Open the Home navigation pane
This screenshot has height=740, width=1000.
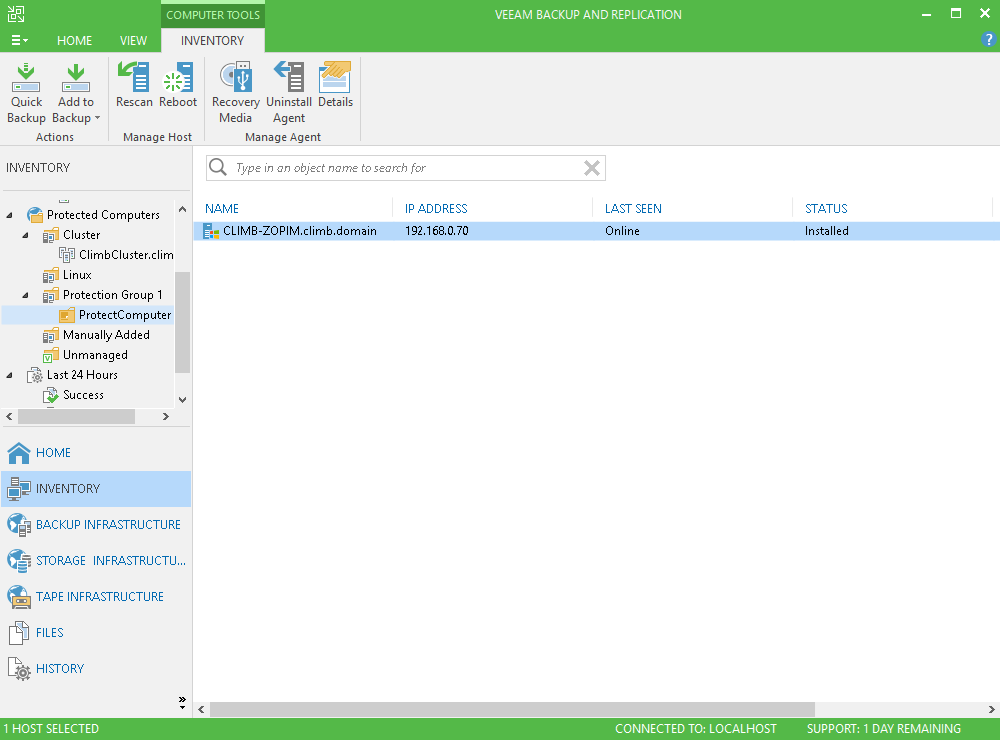tap(96, 453)
